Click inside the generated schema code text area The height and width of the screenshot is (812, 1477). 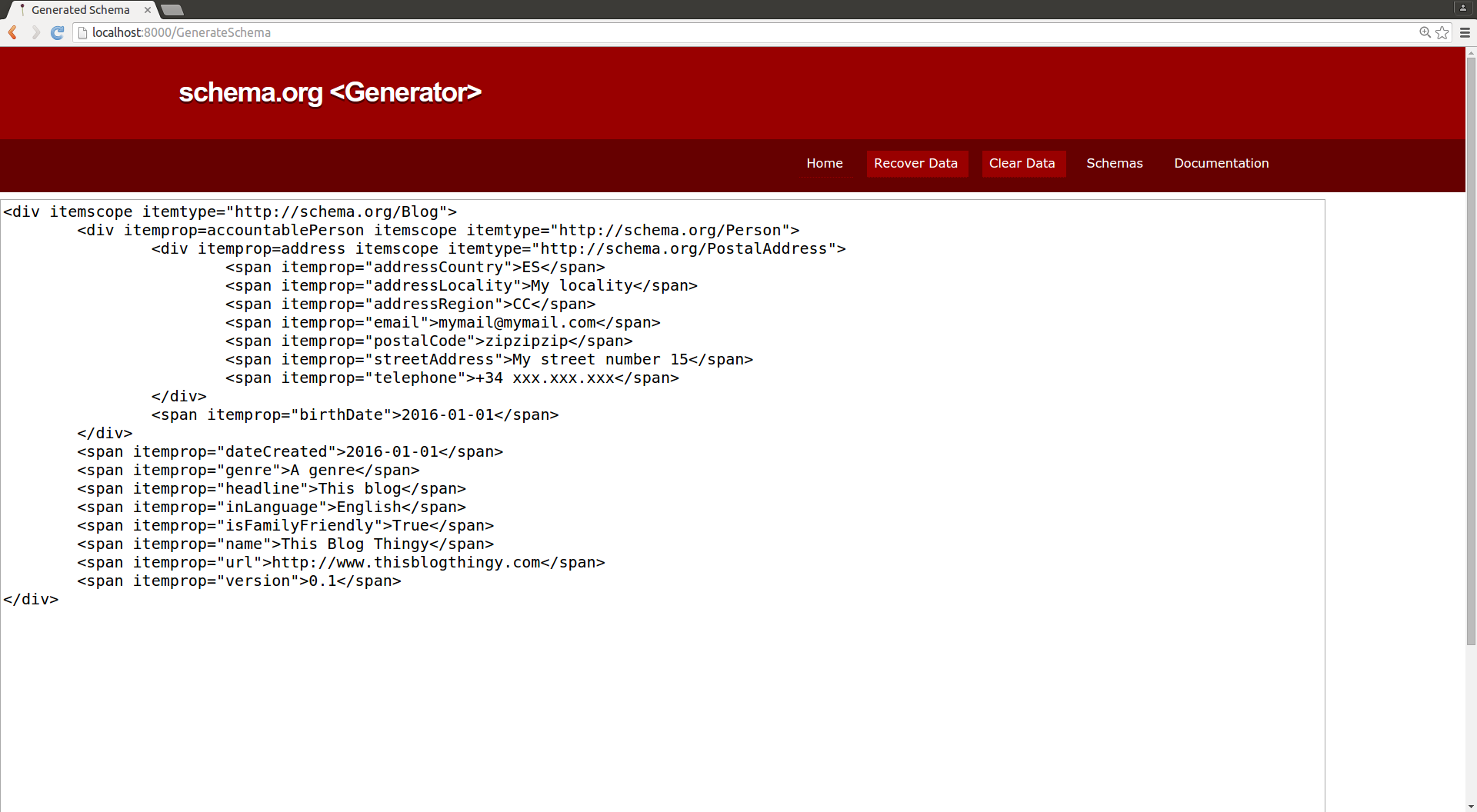pyautogui.click(x=662, y=692)
